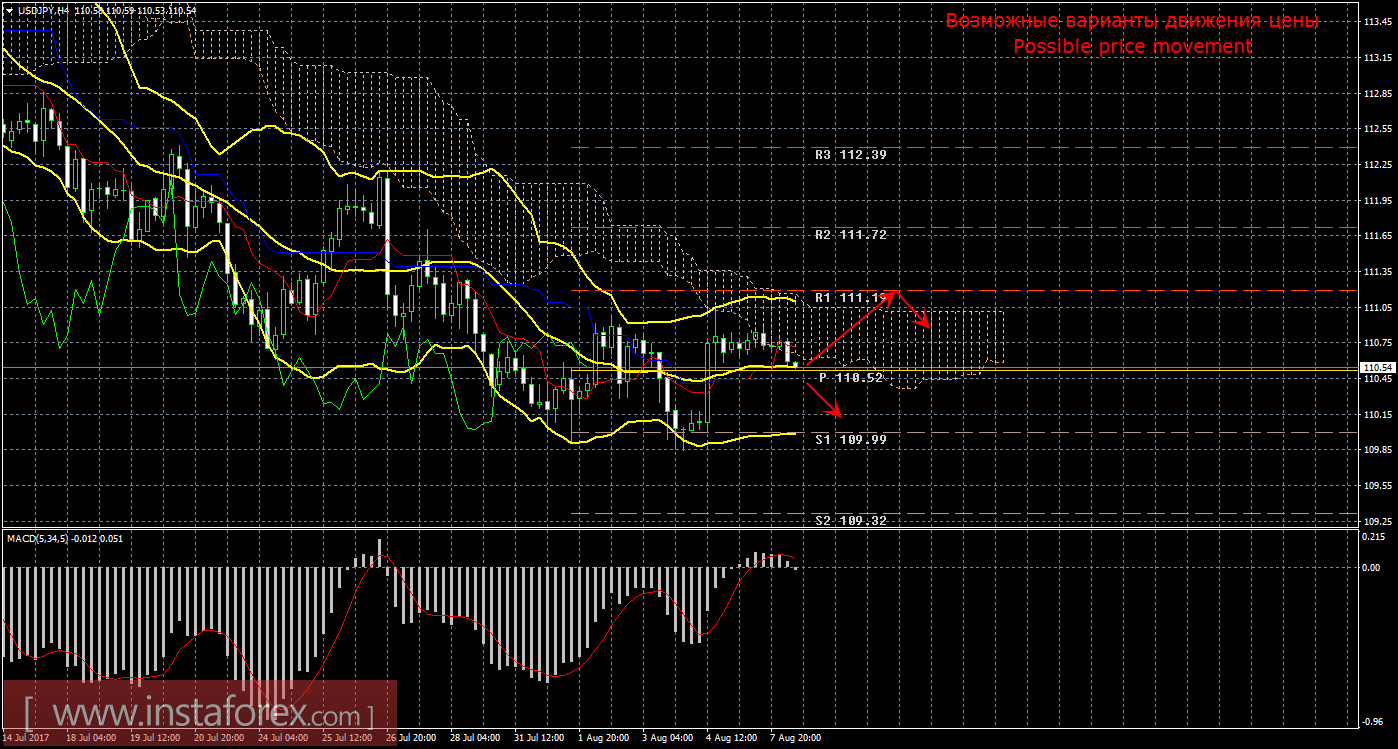Click 110.15 on the price axis
The height and width of the screenshot is (749, 1398).
tap(1377, 415)
